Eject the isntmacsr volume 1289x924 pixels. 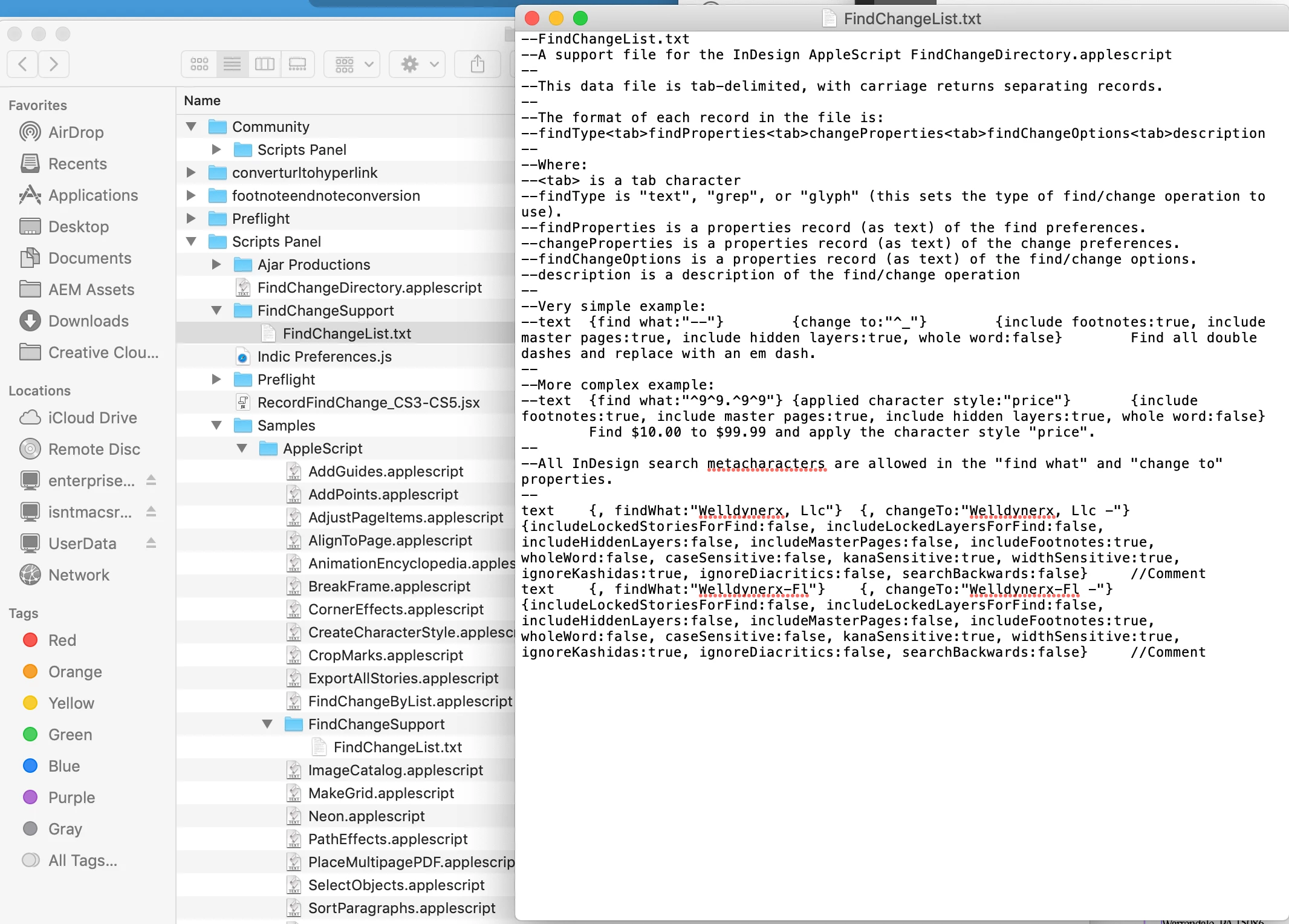151,512
